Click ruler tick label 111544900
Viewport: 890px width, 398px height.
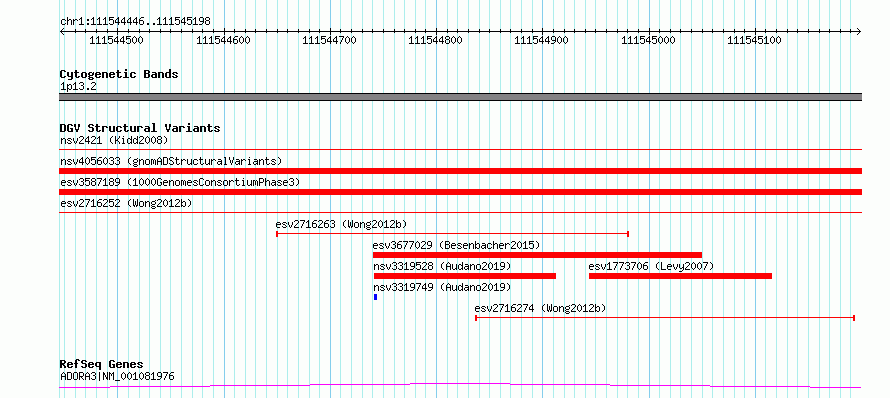(541, 40)
